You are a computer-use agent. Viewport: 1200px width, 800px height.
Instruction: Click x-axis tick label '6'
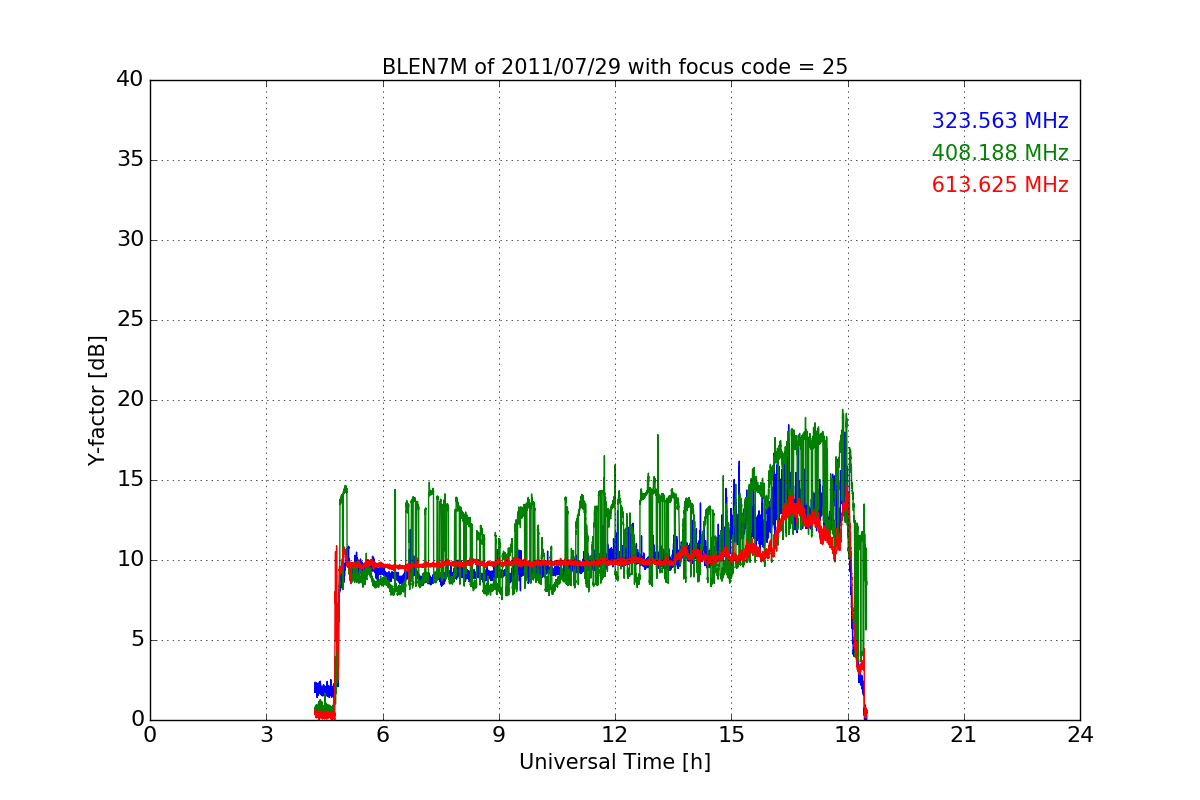[x=383, y=734]
